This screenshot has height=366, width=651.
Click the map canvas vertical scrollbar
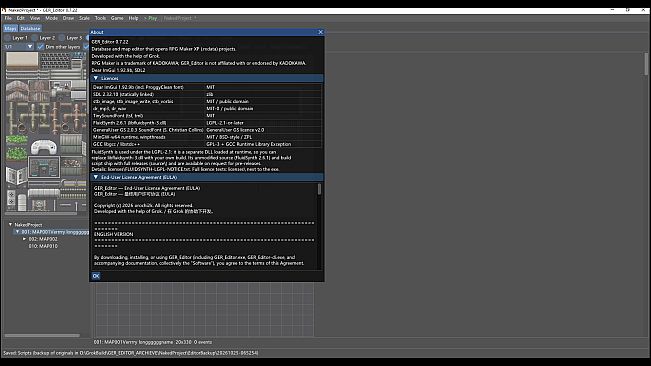coord(646,64)
